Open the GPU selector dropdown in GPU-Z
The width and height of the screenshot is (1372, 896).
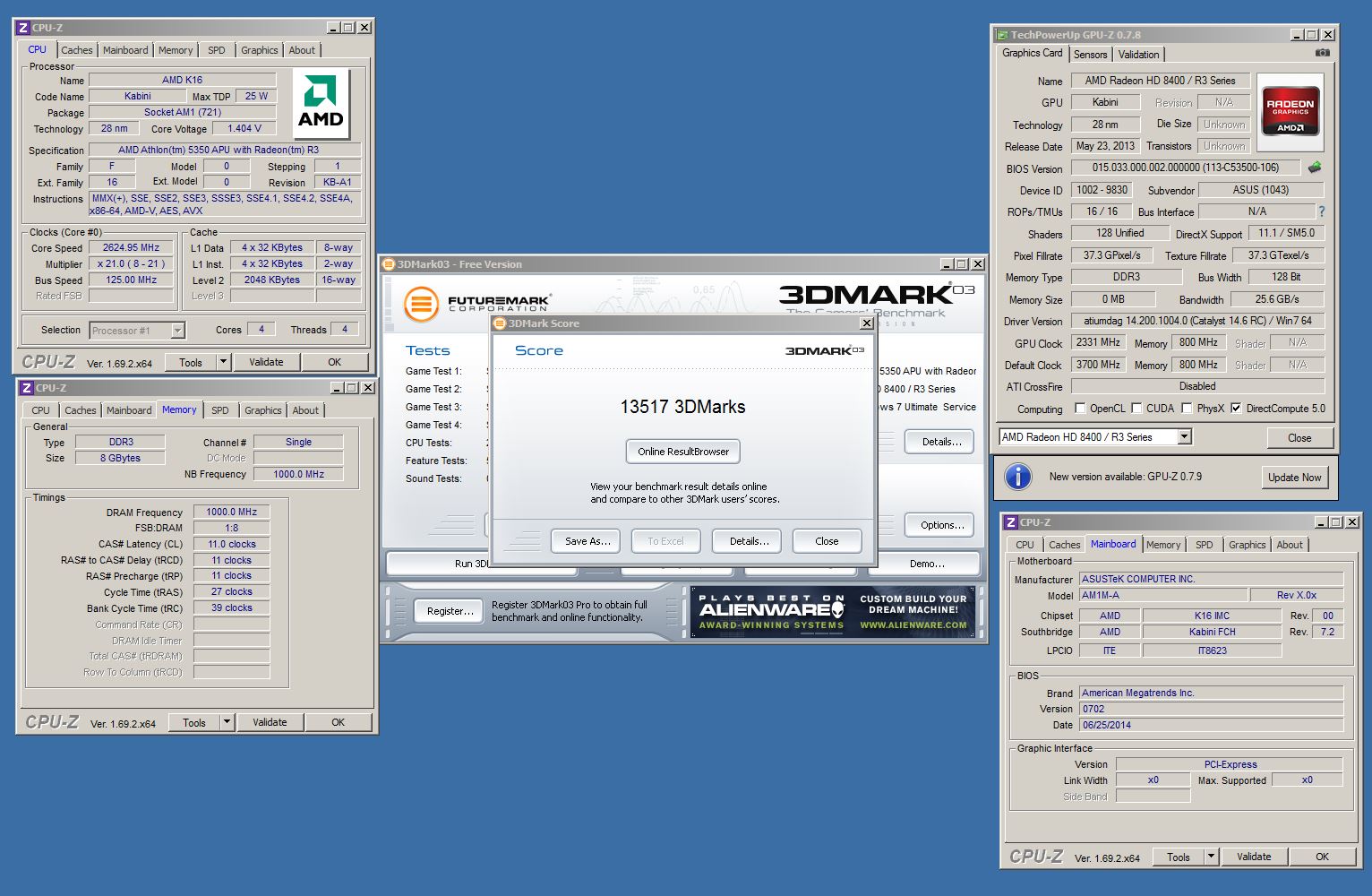(1184, 437)
